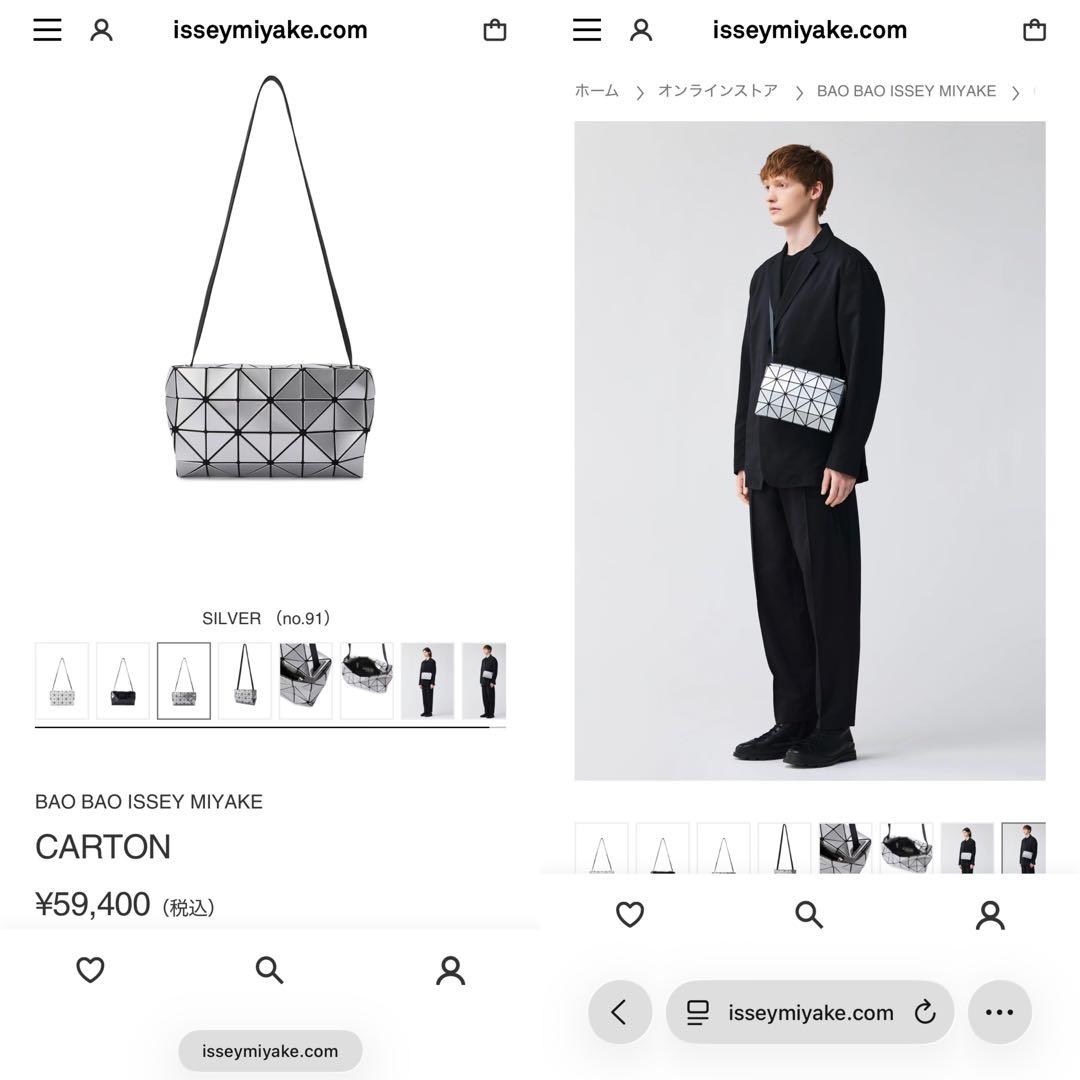
Task: Click the オンラインストア breadcrumb link
Action: coord(718,91)
